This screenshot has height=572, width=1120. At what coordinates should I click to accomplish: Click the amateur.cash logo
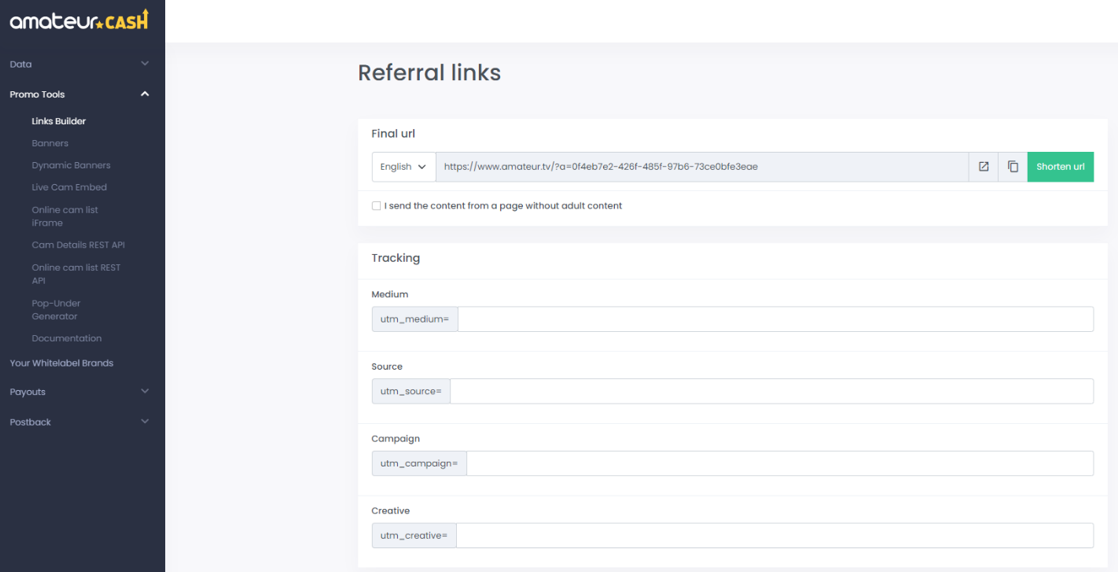(x=79, y=20)
